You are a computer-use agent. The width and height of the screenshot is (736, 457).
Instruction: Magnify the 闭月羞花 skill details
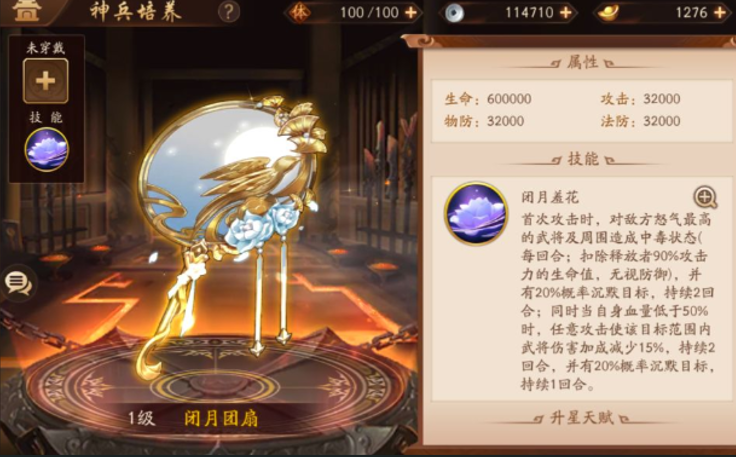tap(705, 197)
